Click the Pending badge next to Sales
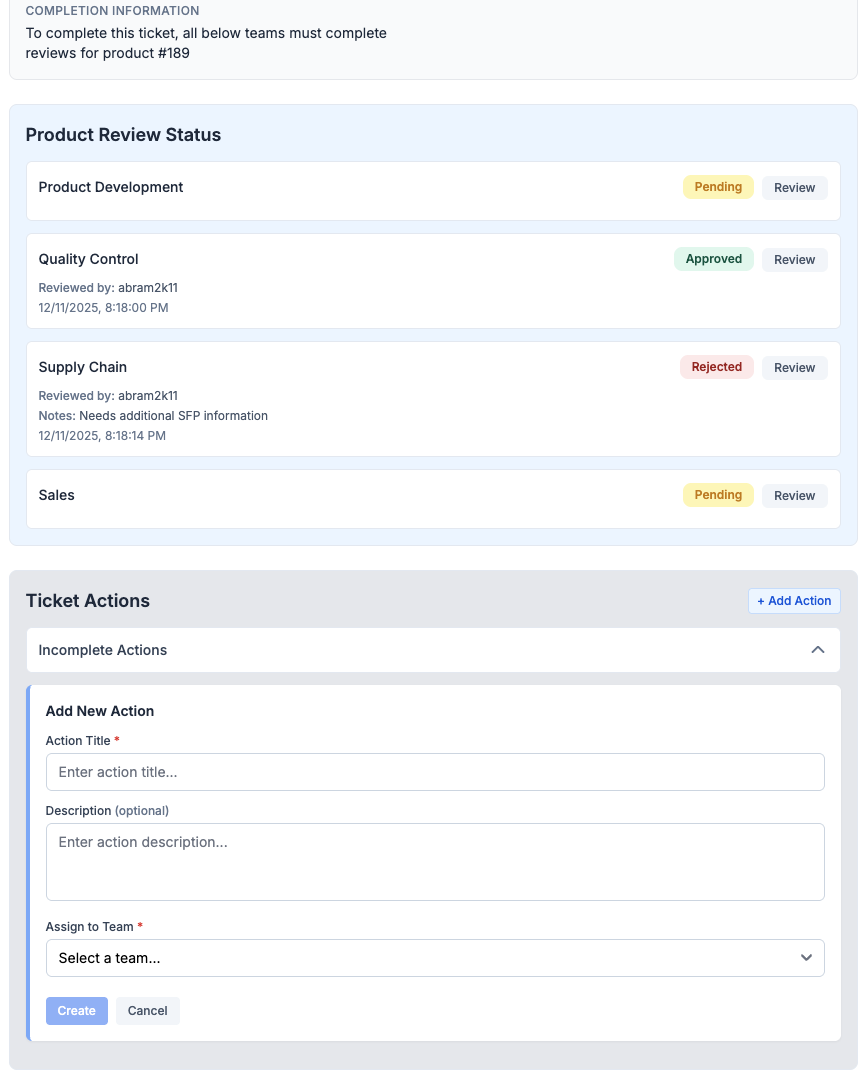 pos(718,495)
